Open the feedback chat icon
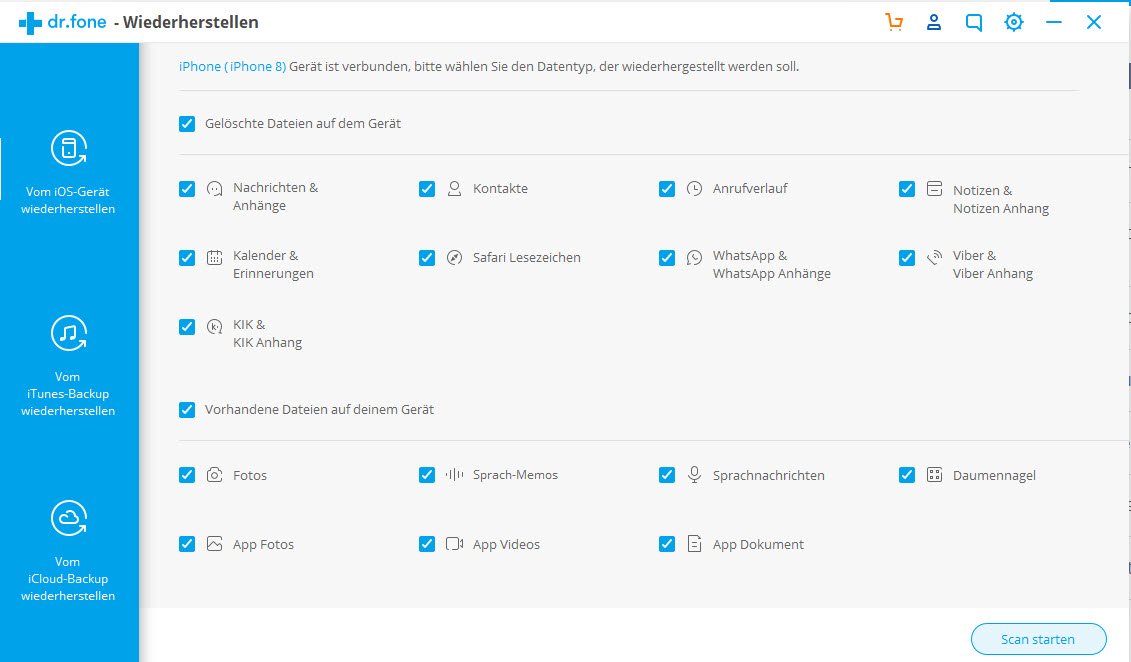This screenshot has height=662, width=1131. pos(974,22)
